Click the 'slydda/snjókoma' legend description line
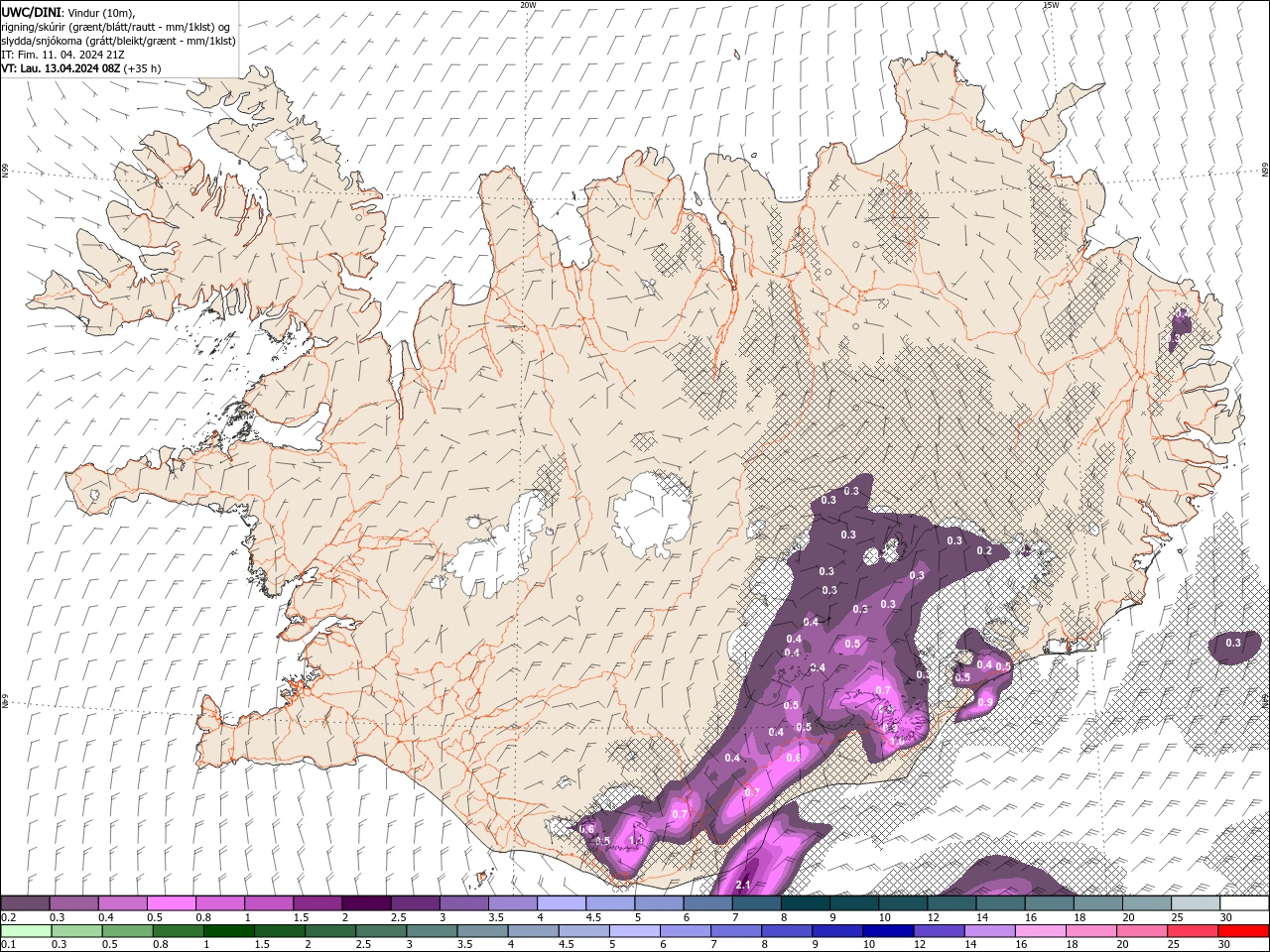Screen dimensions: 1270x952 tap(118, 41)
